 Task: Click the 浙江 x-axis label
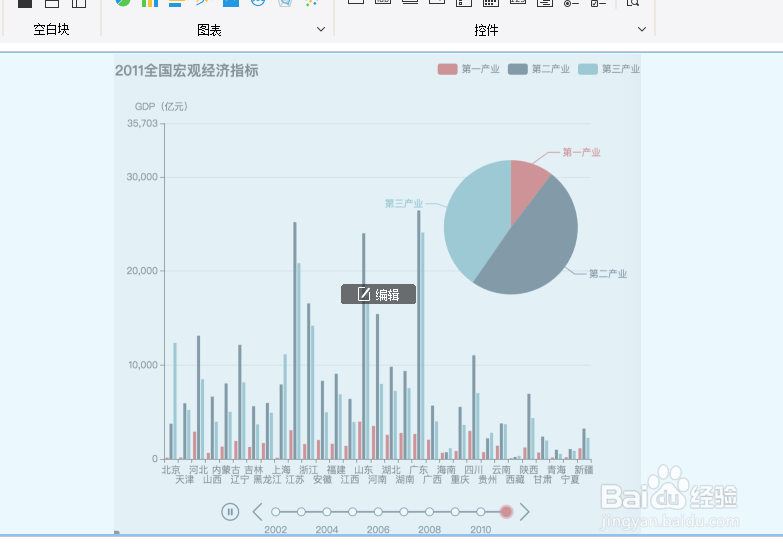click(309, 470)
